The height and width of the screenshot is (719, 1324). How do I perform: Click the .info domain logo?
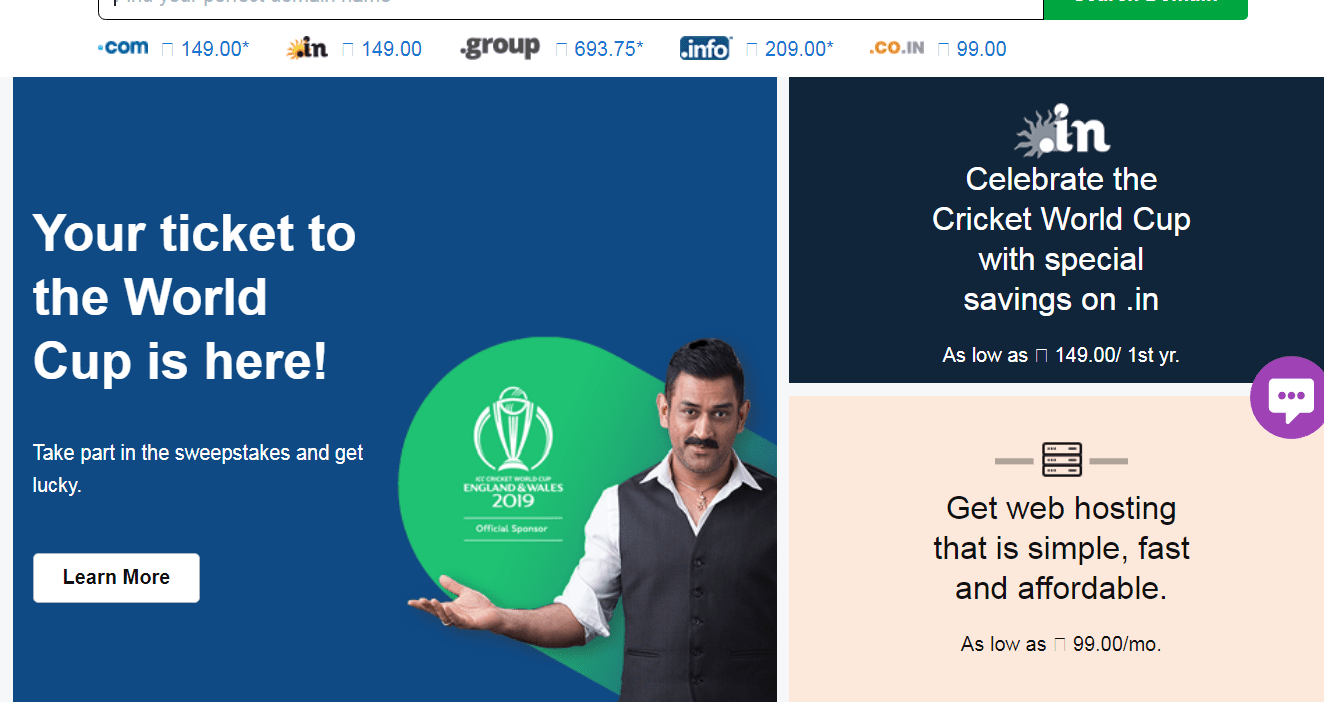705,48
